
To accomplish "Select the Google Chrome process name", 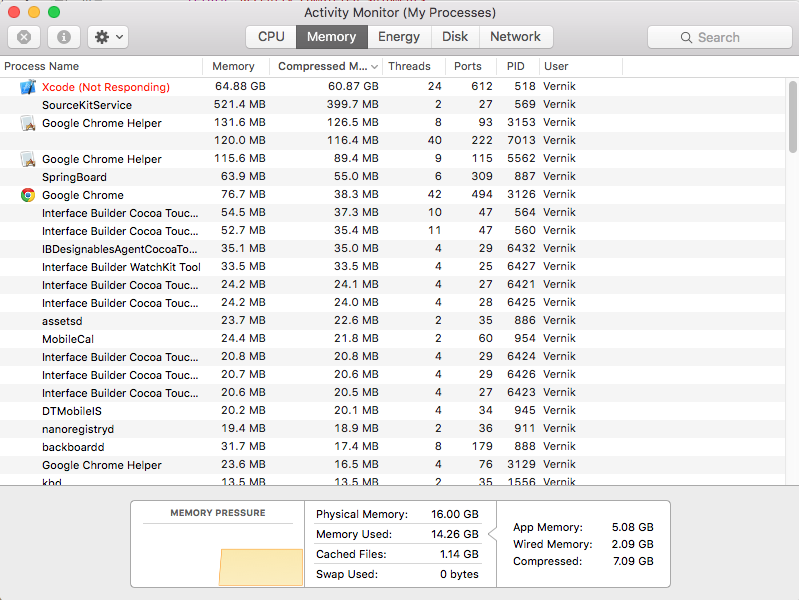I will pos(83,195).
